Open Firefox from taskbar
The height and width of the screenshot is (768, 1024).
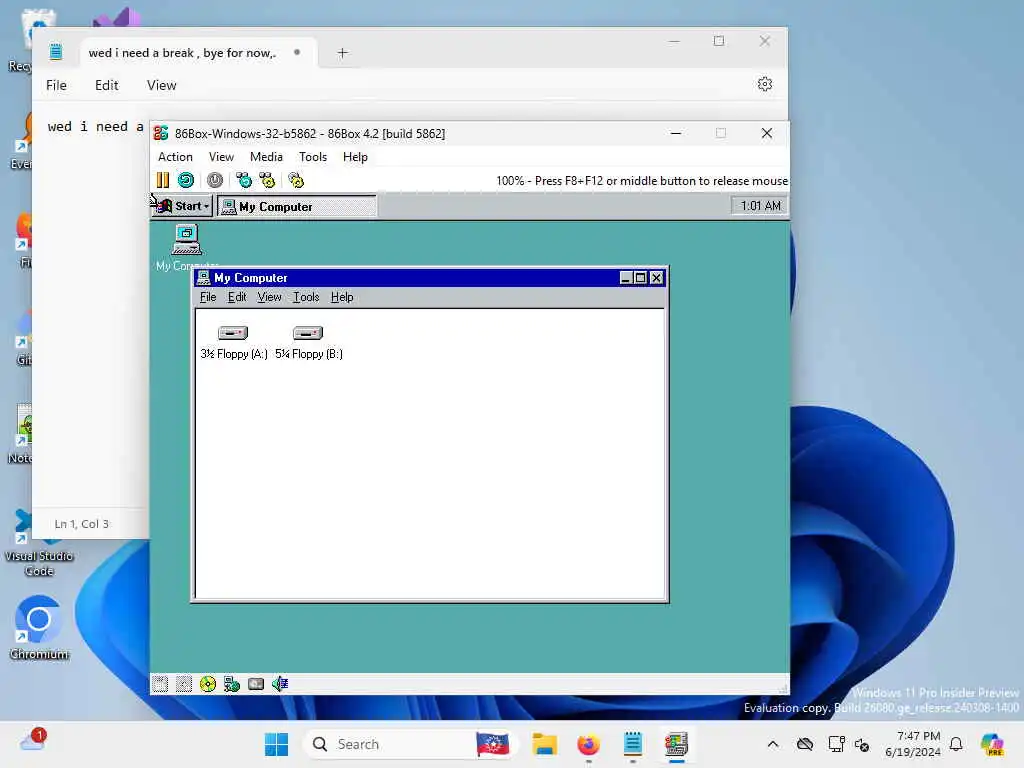pos(588,744)
